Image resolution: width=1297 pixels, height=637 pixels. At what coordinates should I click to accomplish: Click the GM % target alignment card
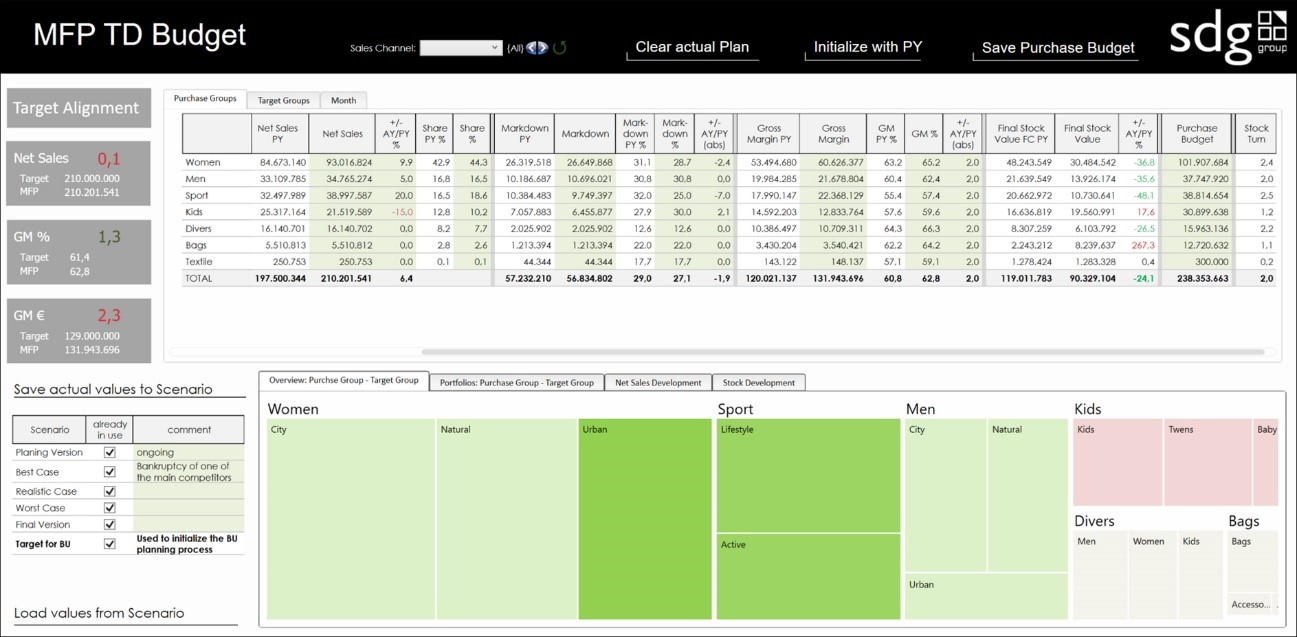click(78, 253)
